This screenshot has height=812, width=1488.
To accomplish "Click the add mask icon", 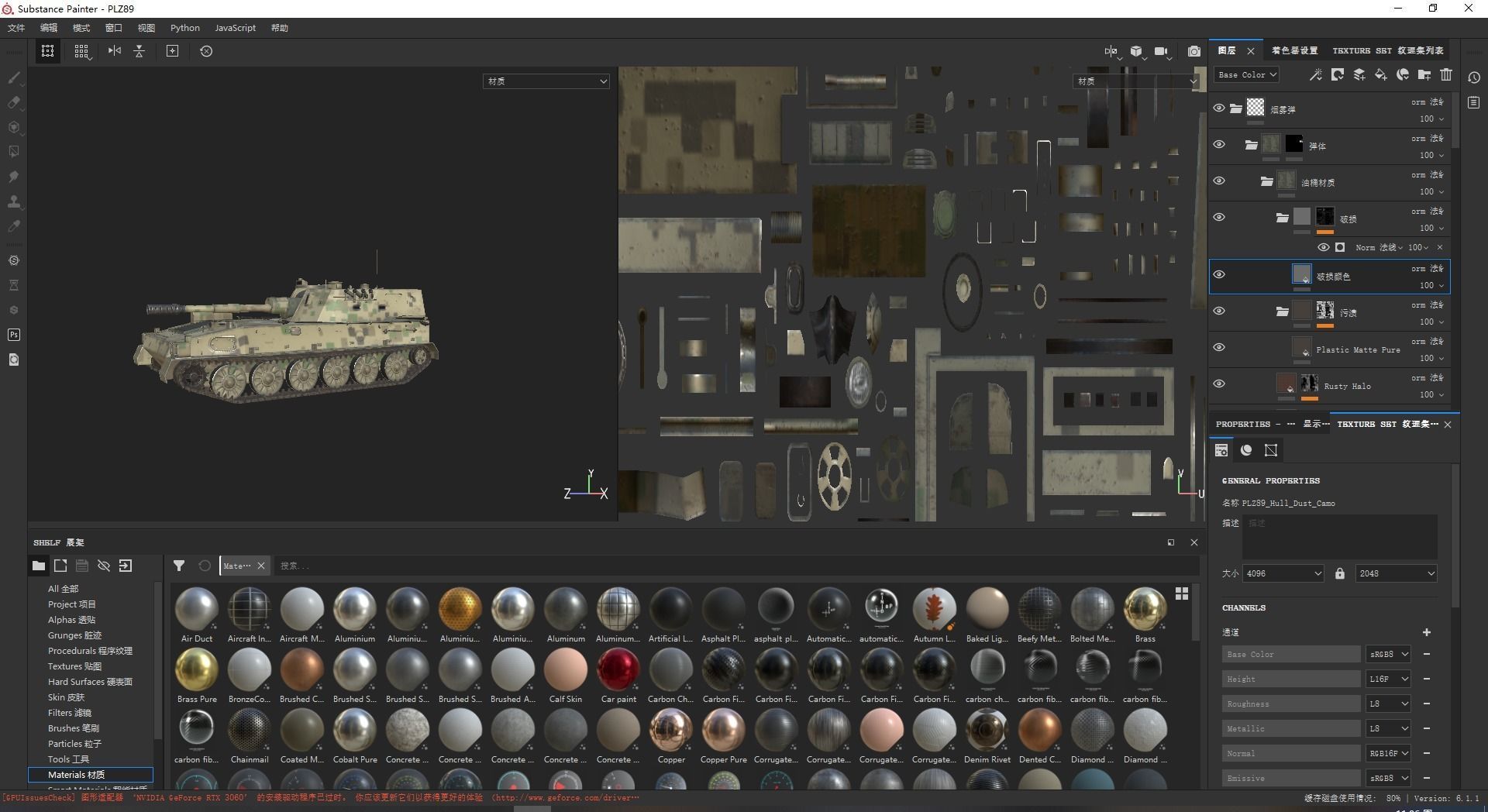I will tap(1337, 74).
